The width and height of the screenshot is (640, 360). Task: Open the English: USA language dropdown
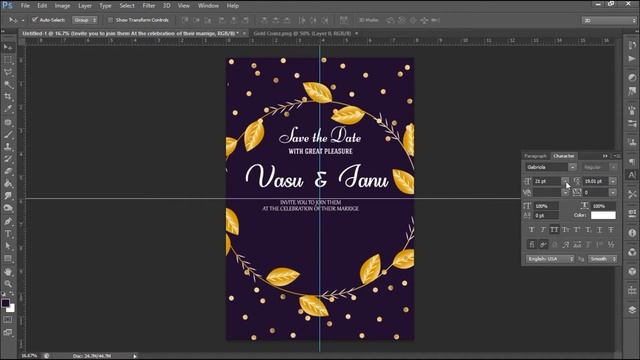tap(550, 259)
